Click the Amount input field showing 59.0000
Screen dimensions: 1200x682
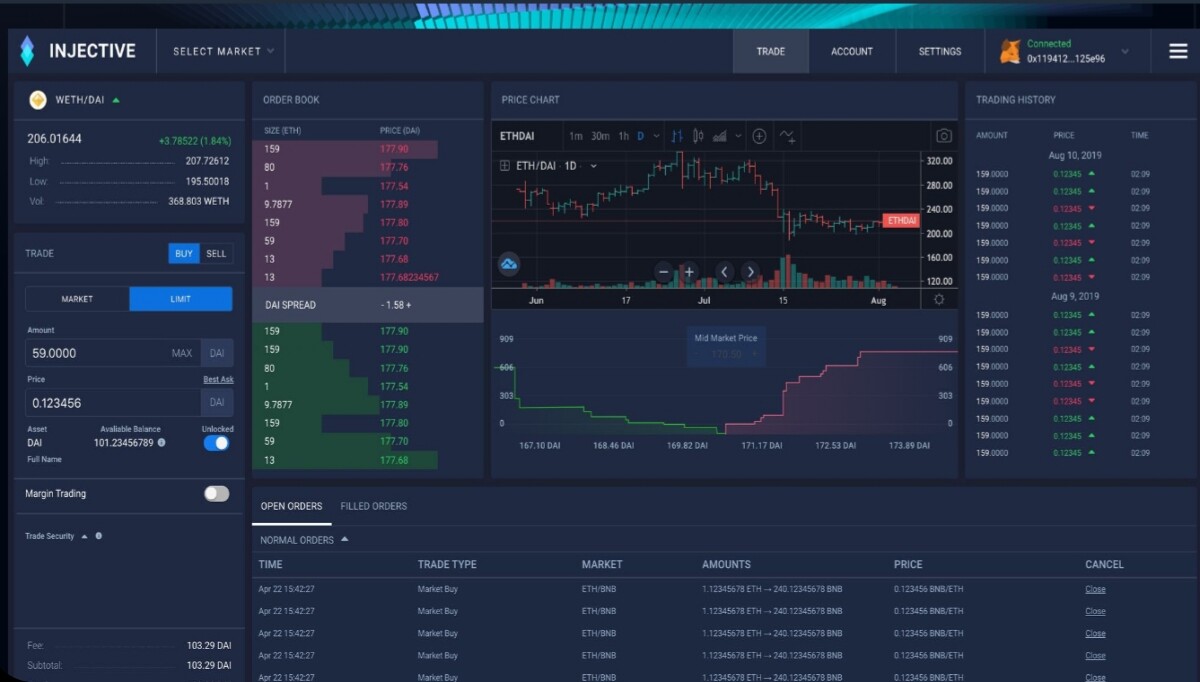point(112,353)
